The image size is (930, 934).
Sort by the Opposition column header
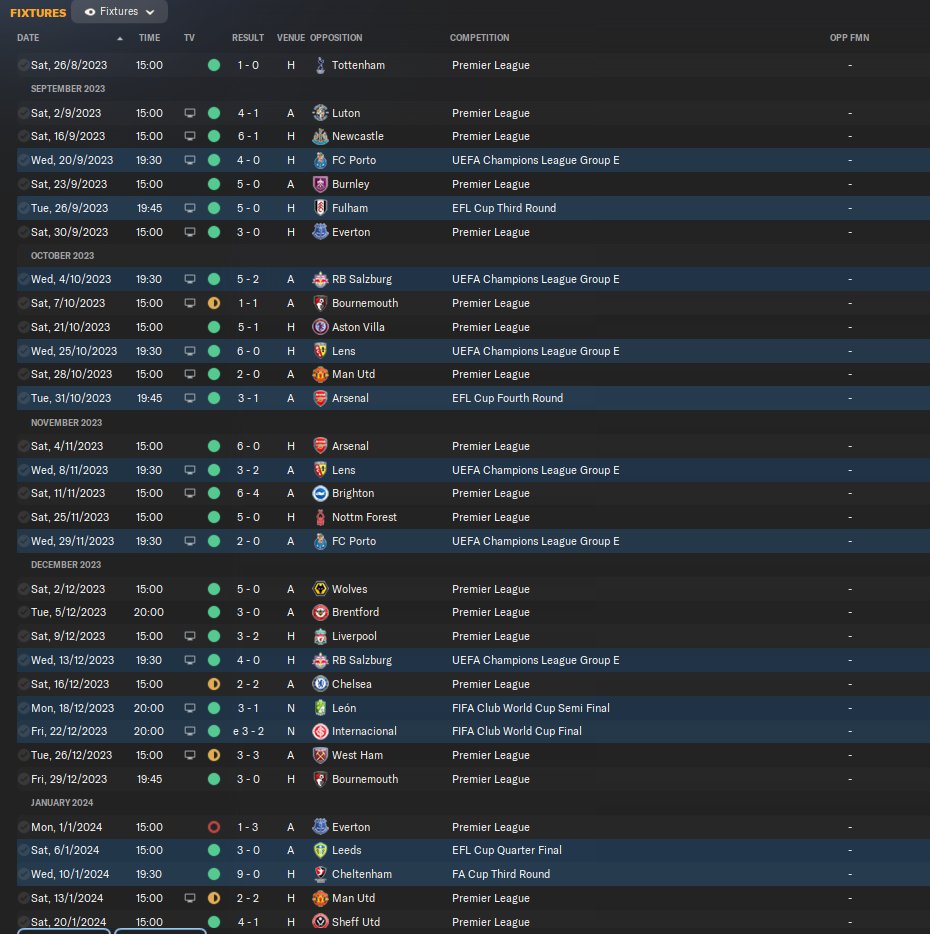(x=336, y=38)
